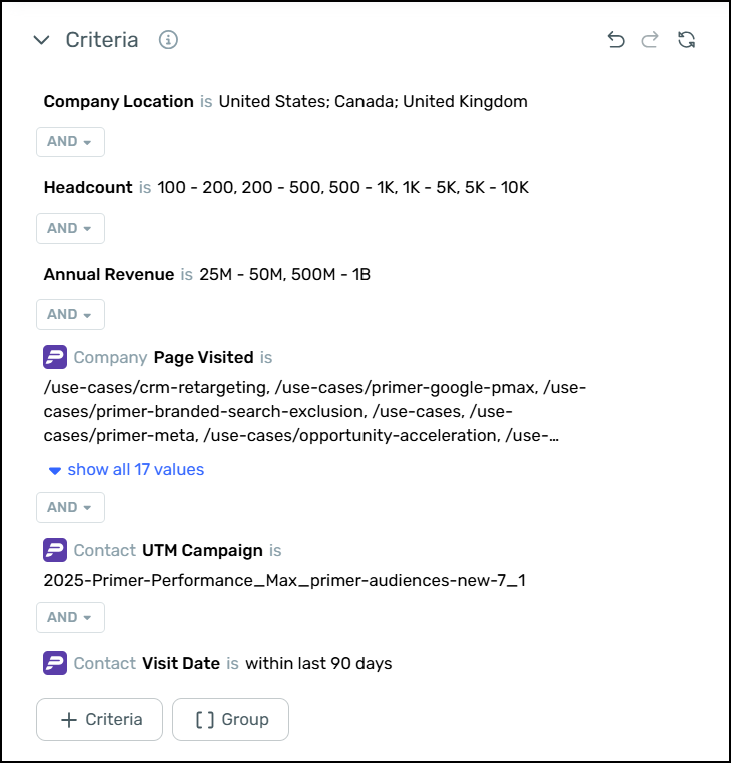Click the Primer icon beside Visit Date

click(x=55, y=663)
